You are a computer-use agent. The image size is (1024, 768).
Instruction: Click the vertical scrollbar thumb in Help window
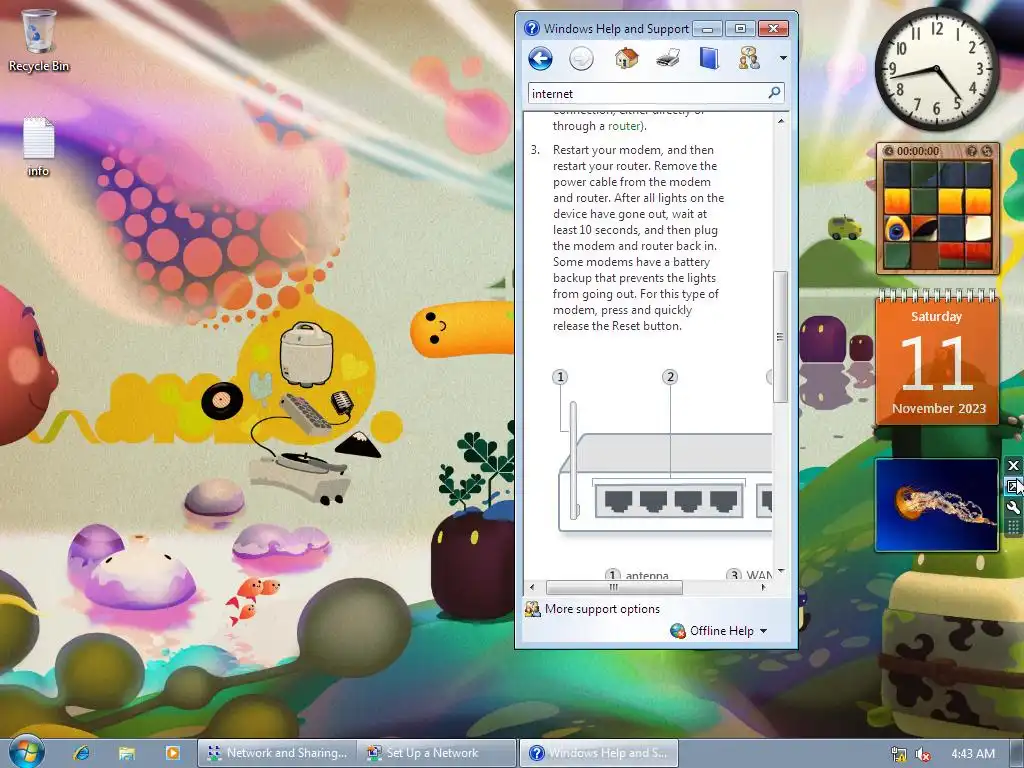pyautogui.click(x=780, y=336)
